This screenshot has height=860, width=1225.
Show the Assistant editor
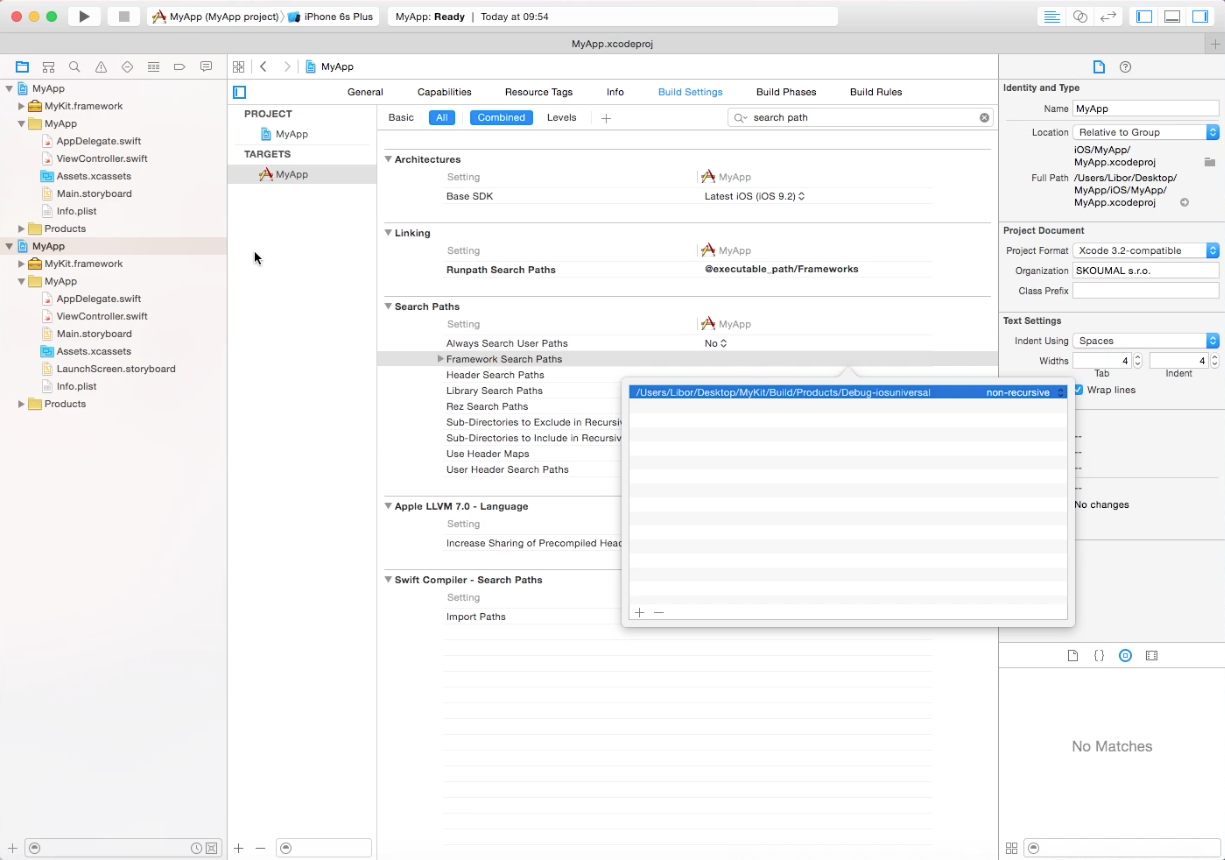tap(1080, 17)
